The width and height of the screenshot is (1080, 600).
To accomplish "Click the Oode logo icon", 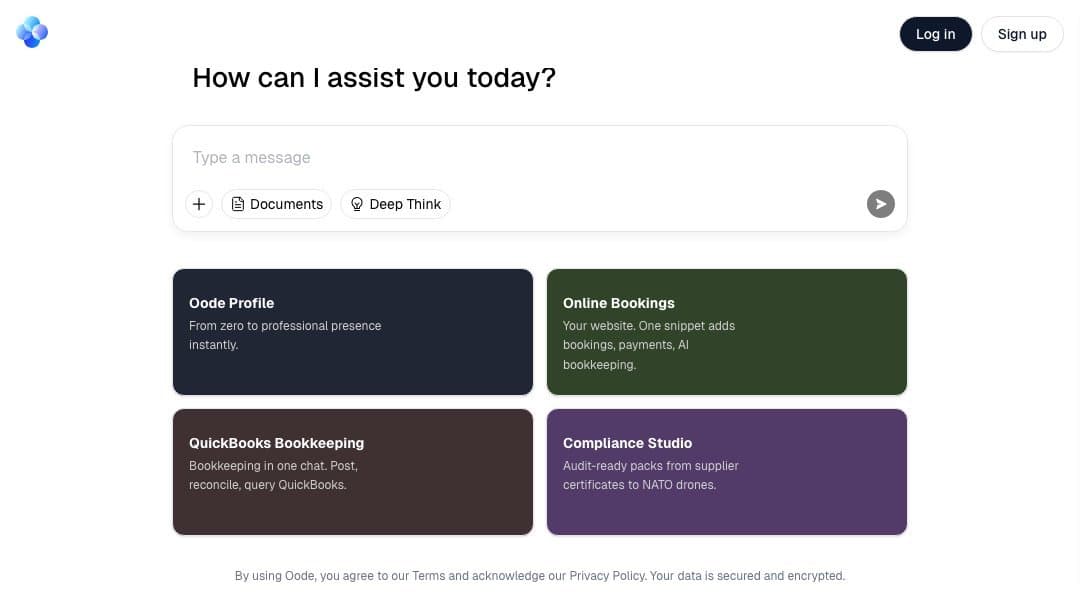I will point(31,31).
